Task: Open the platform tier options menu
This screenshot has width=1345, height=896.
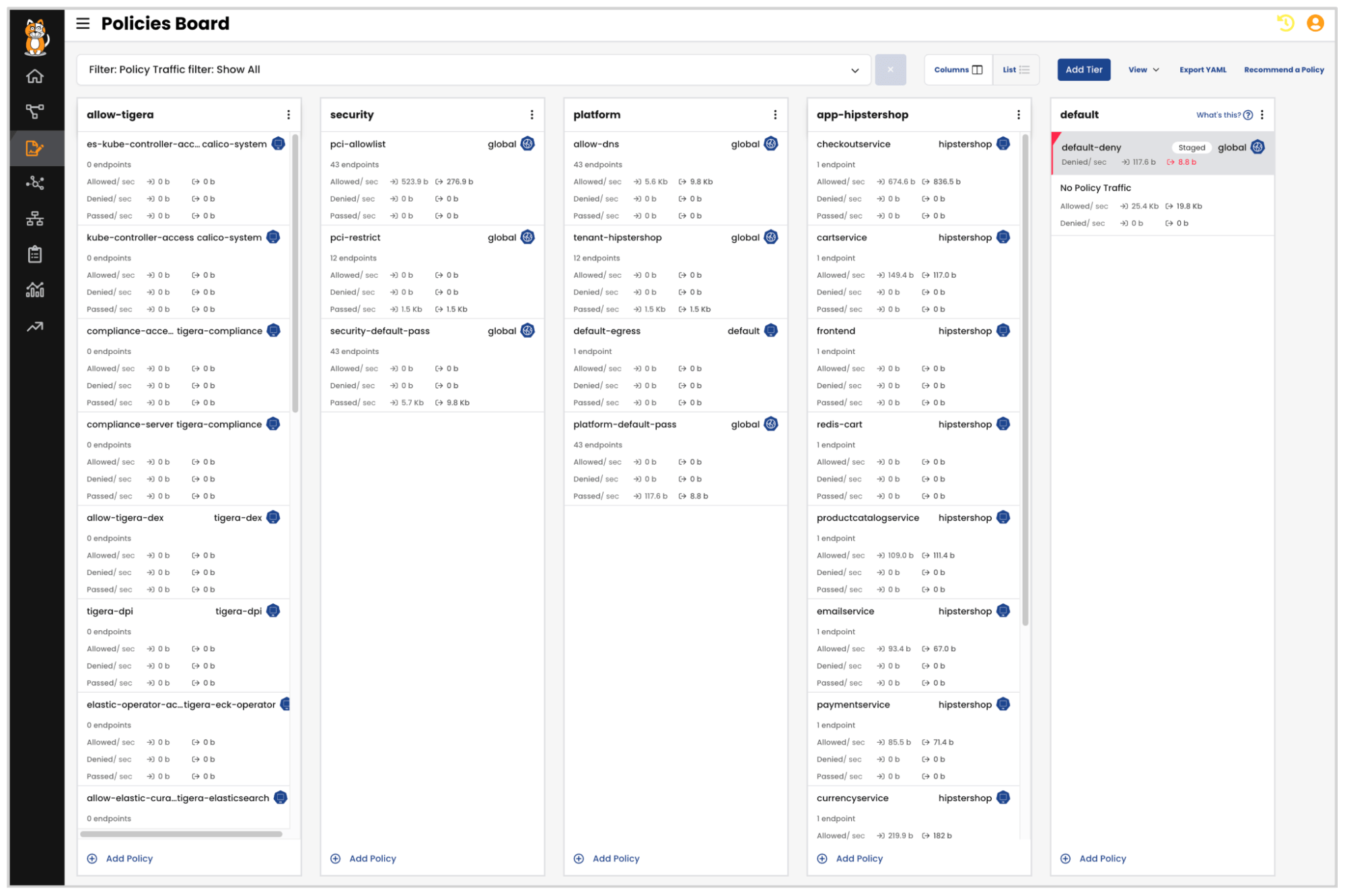Action: pyautogui.click(x=776, y=115)
